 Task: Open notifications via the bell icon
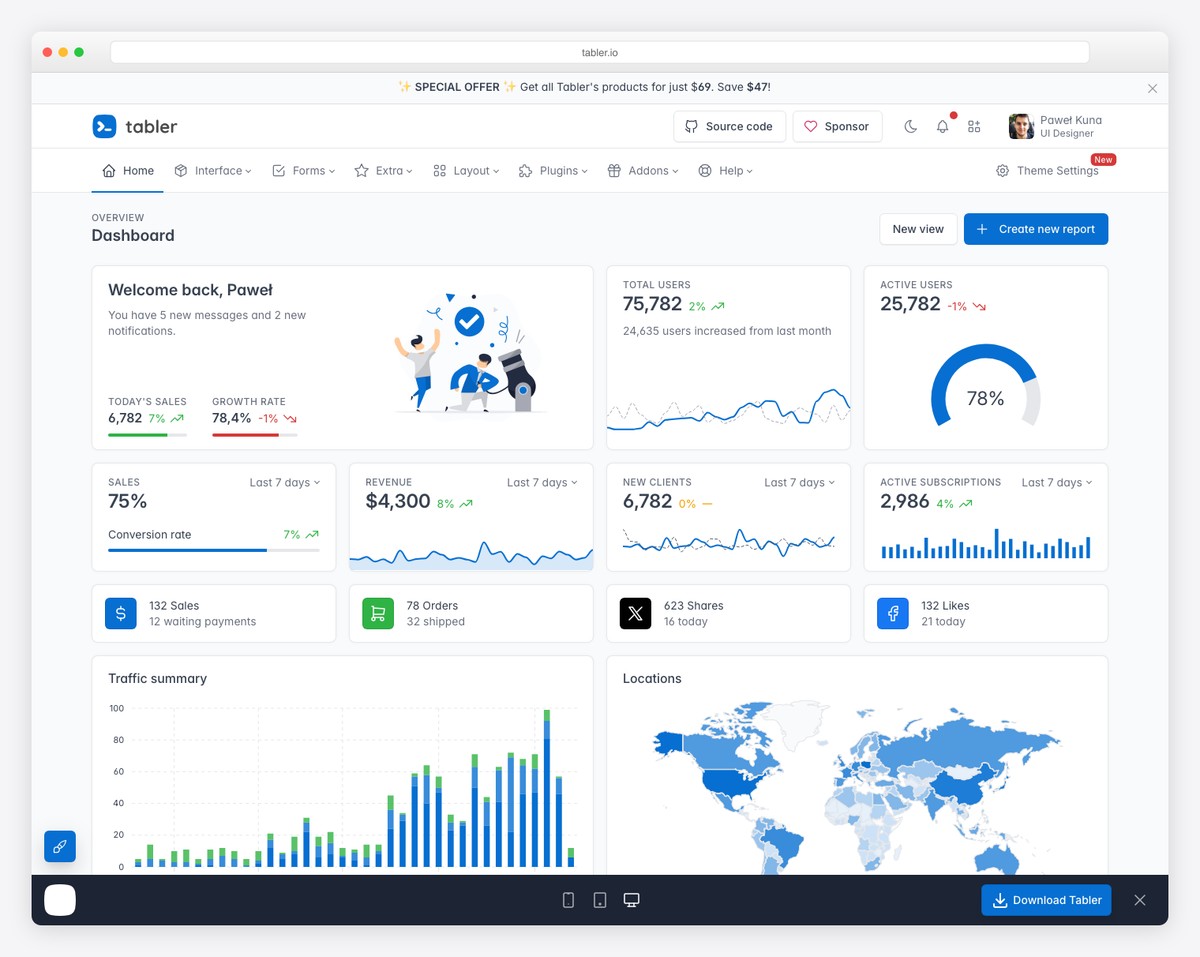(942, 126)
